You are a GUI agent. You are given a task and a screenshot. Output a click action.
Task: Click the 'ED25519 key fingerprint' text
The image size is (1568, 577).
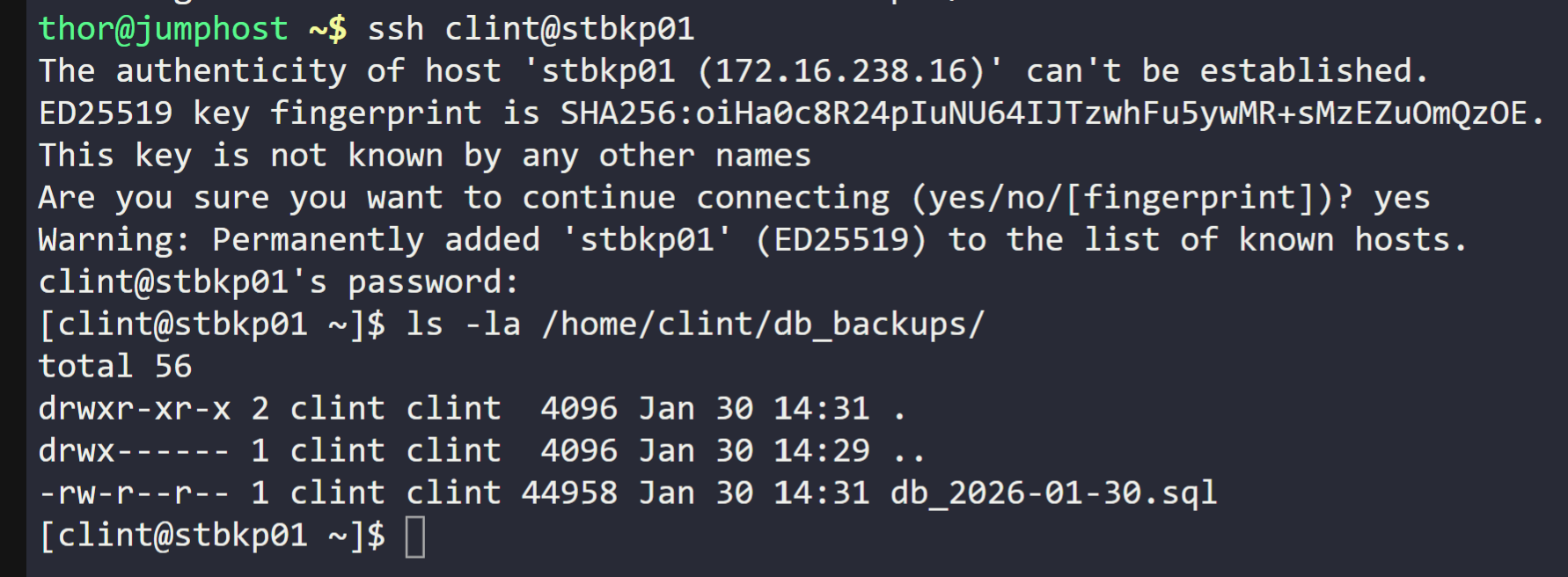(260, 113)
